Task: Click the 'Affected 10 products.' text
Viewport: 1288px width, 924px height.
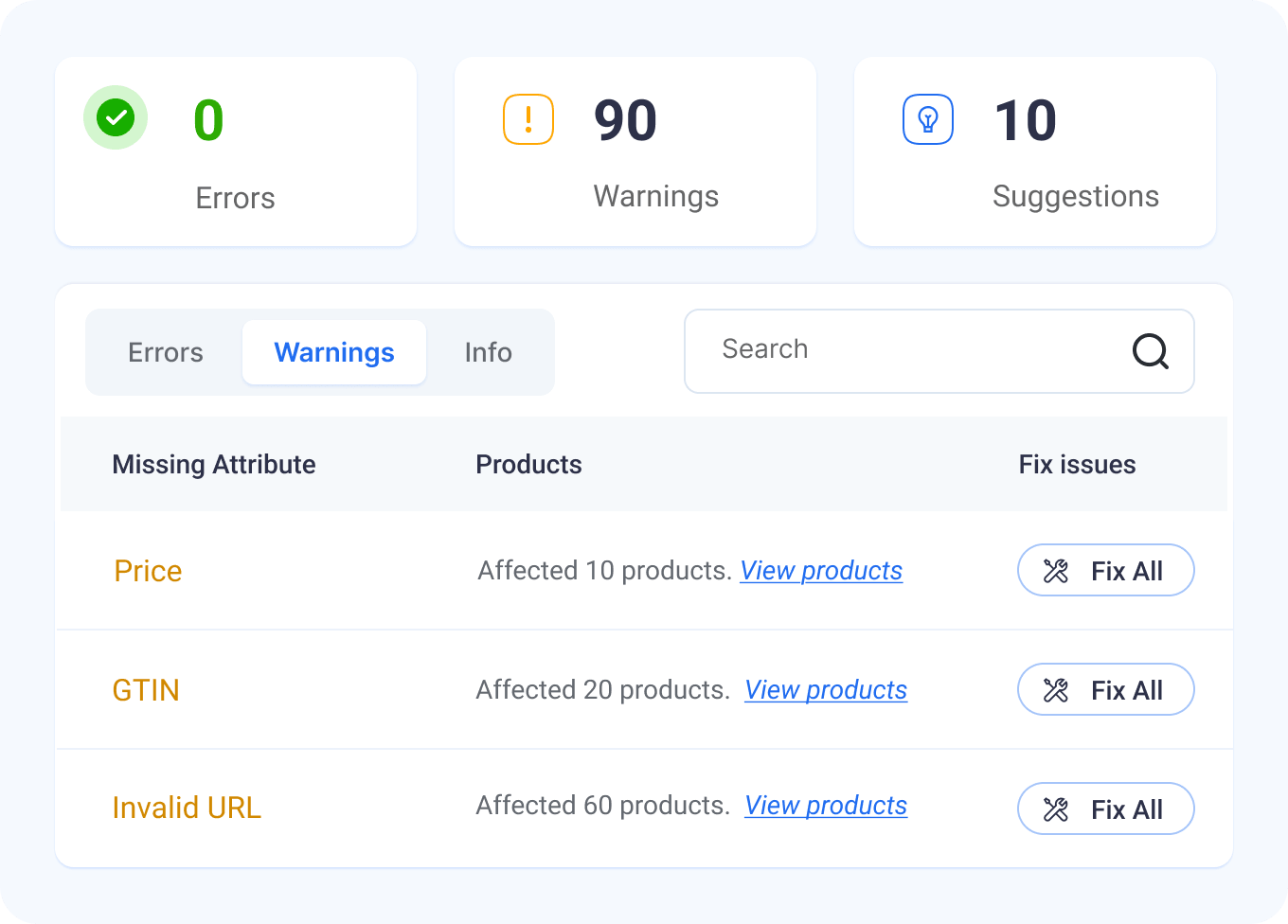Action: [x=605, y=571]
